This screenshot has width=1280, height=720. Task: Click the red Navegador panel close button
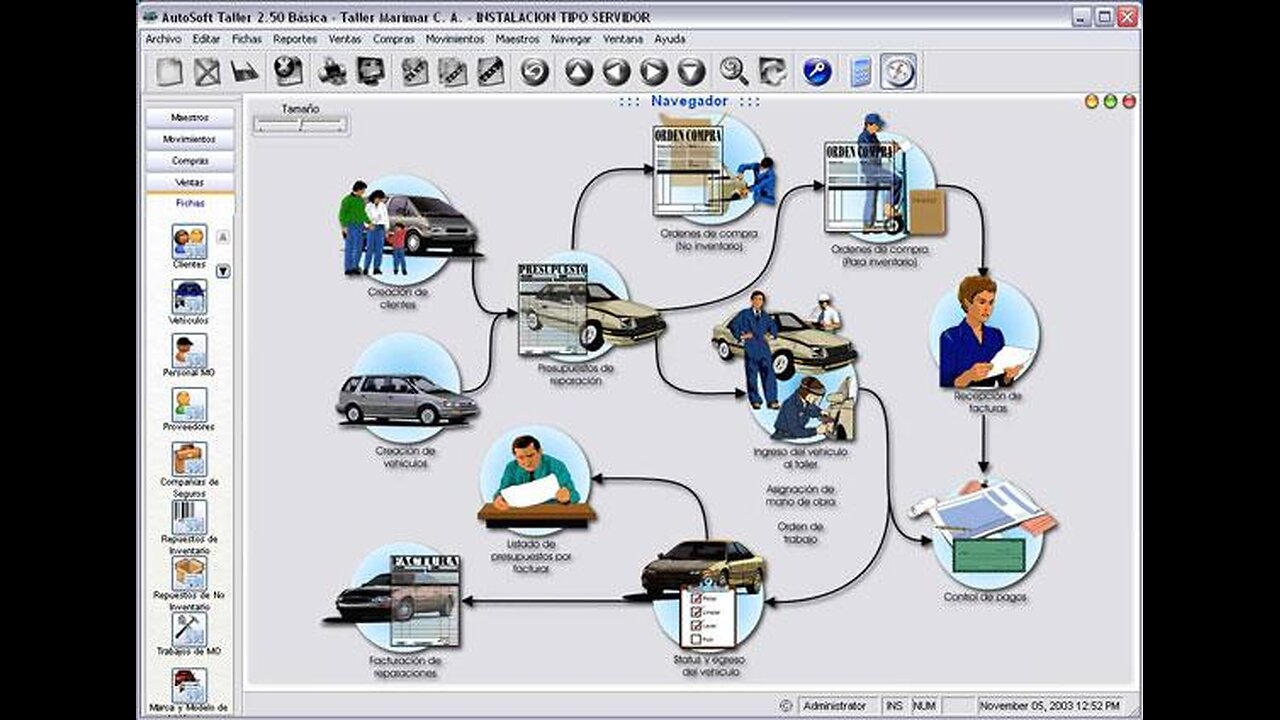(x=1129, y=101)
